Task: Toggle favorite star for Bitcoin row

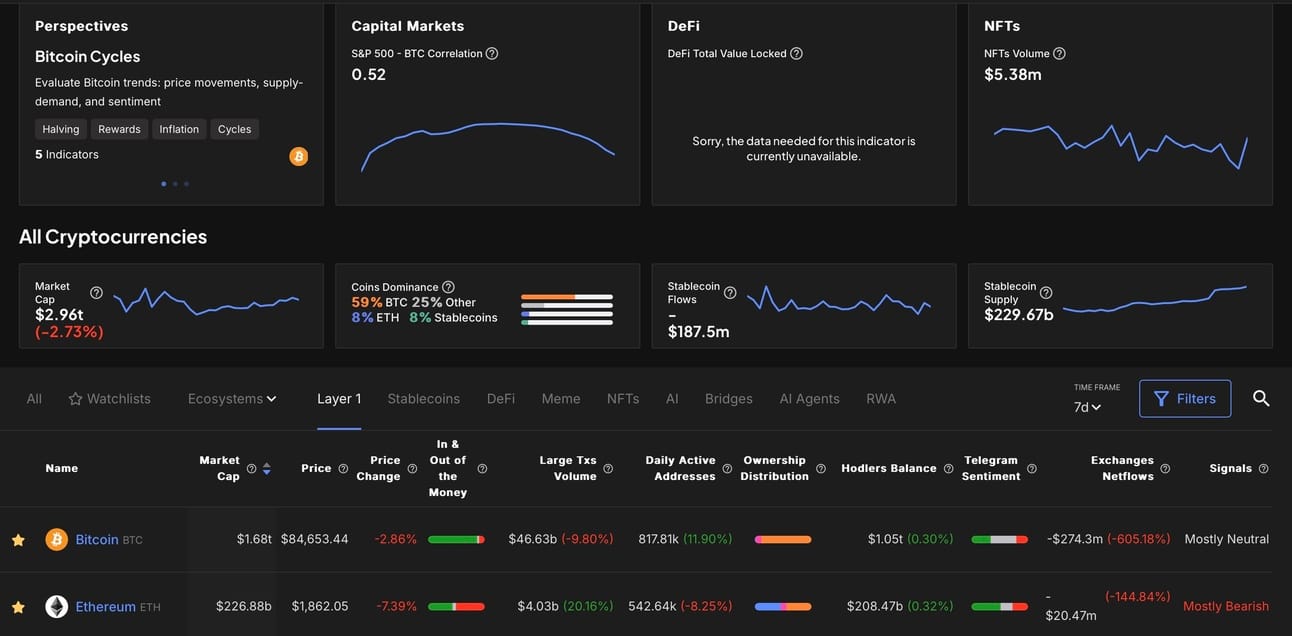Action: pyautogui.click(x=18, y=540)
